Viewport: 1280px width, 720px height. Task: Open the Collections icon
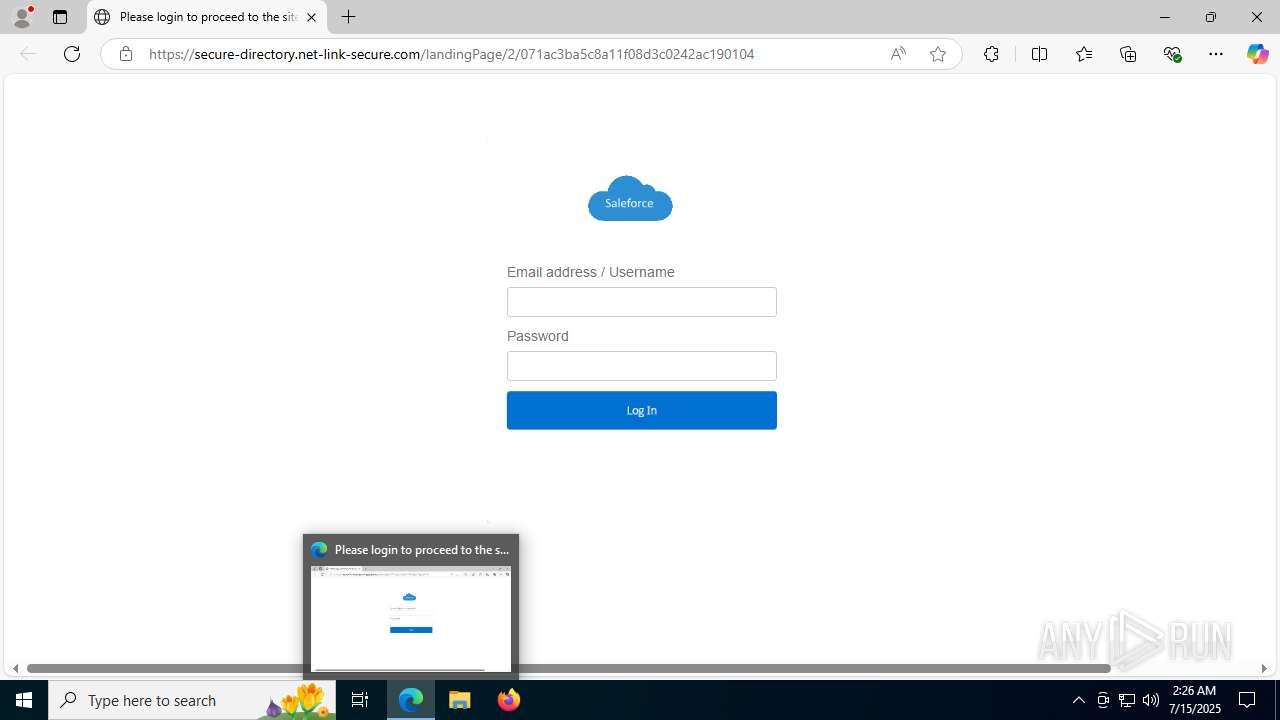[1128, 54]
